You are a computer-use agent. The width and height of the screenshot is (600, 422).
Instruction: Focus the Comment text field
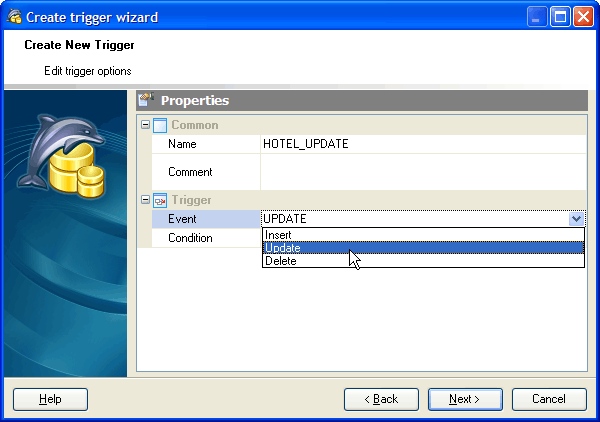pyautogui.click(x=422, y=172)
